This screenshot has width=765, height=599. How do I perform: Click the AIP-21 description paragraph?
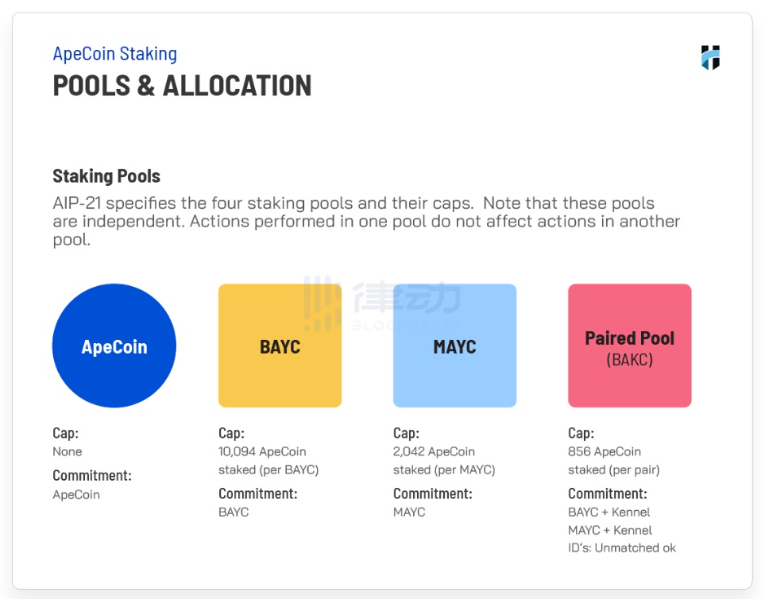(x=366, y=221)
